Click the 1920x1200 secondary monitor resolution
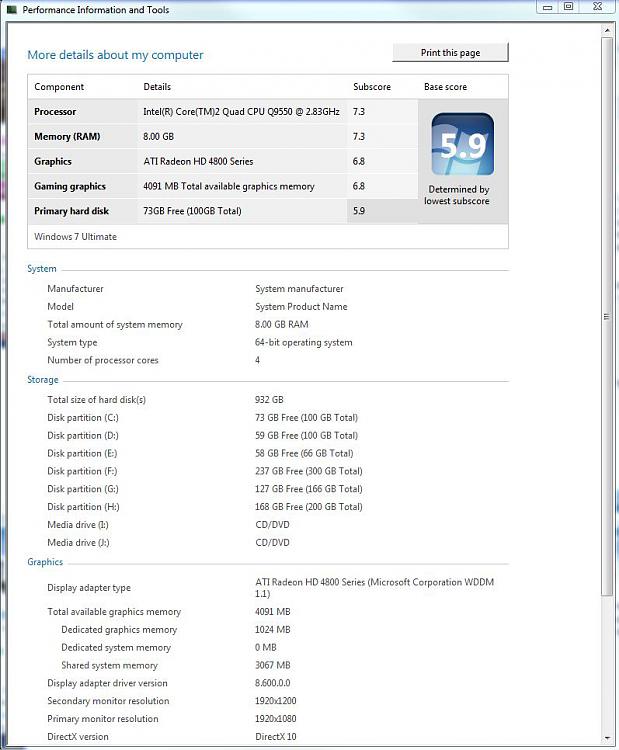The image size is (619, 750). [x=275, y=701]
